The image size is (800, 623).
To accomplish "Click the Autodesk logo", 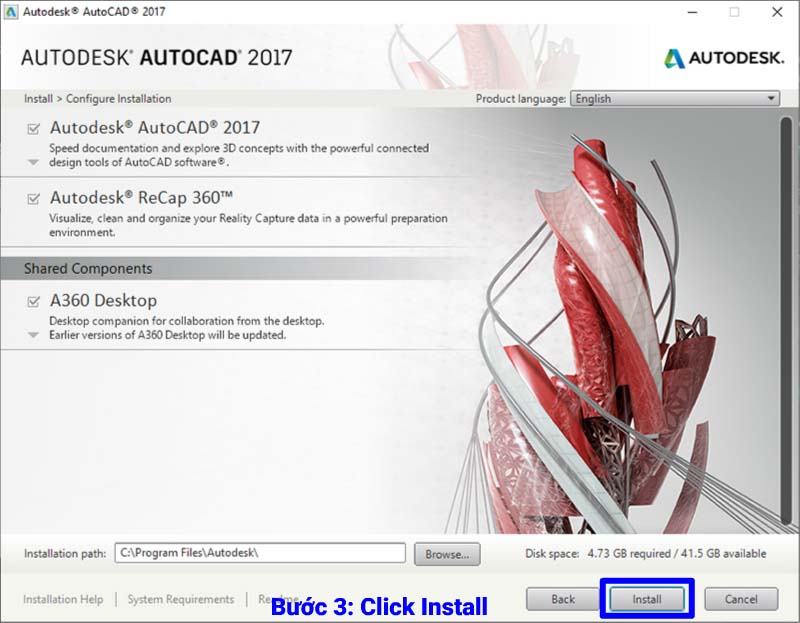I will pos(723,58).
